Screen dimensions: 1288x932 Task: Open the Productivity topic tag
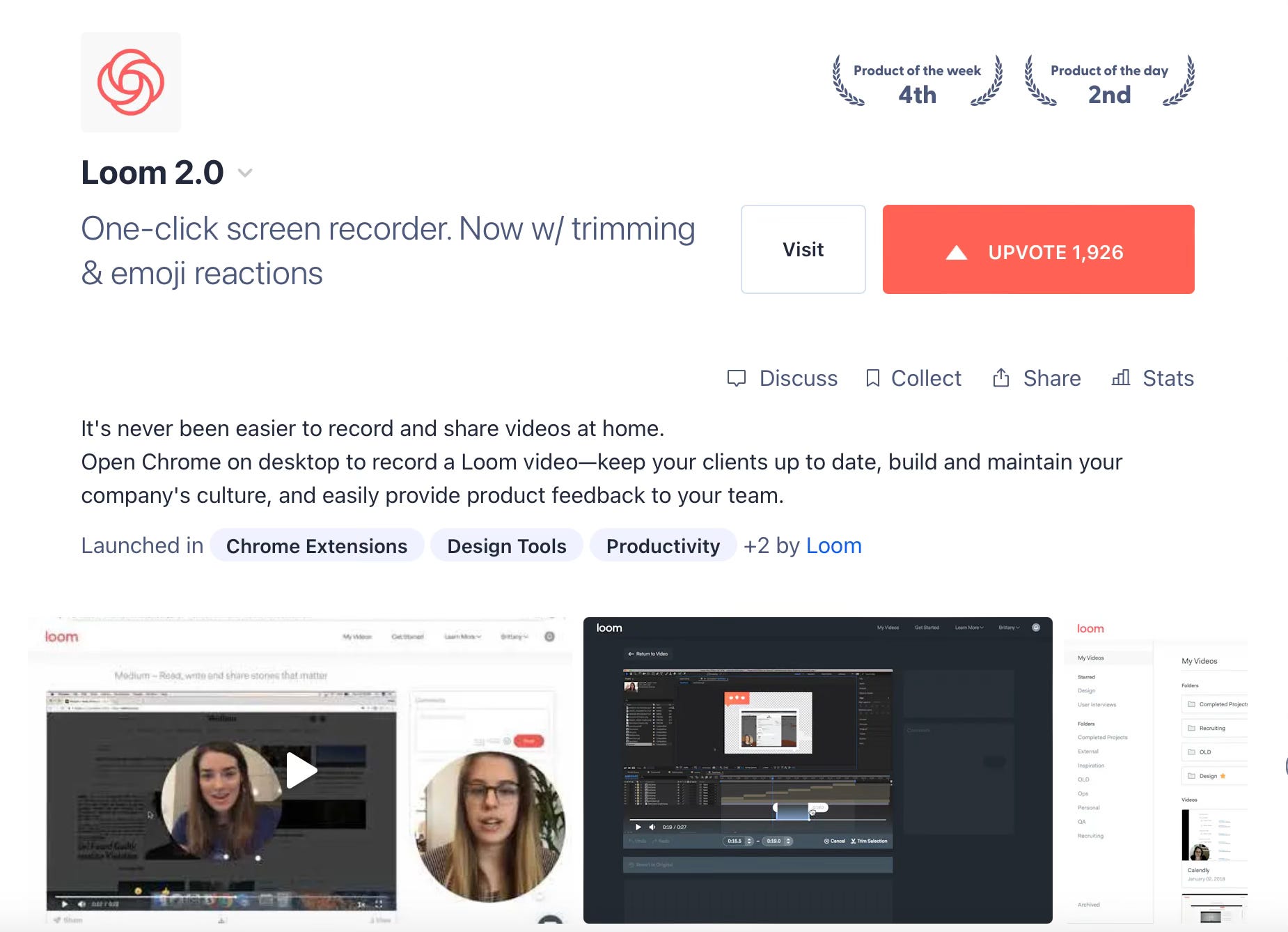(x=663, y=545)
